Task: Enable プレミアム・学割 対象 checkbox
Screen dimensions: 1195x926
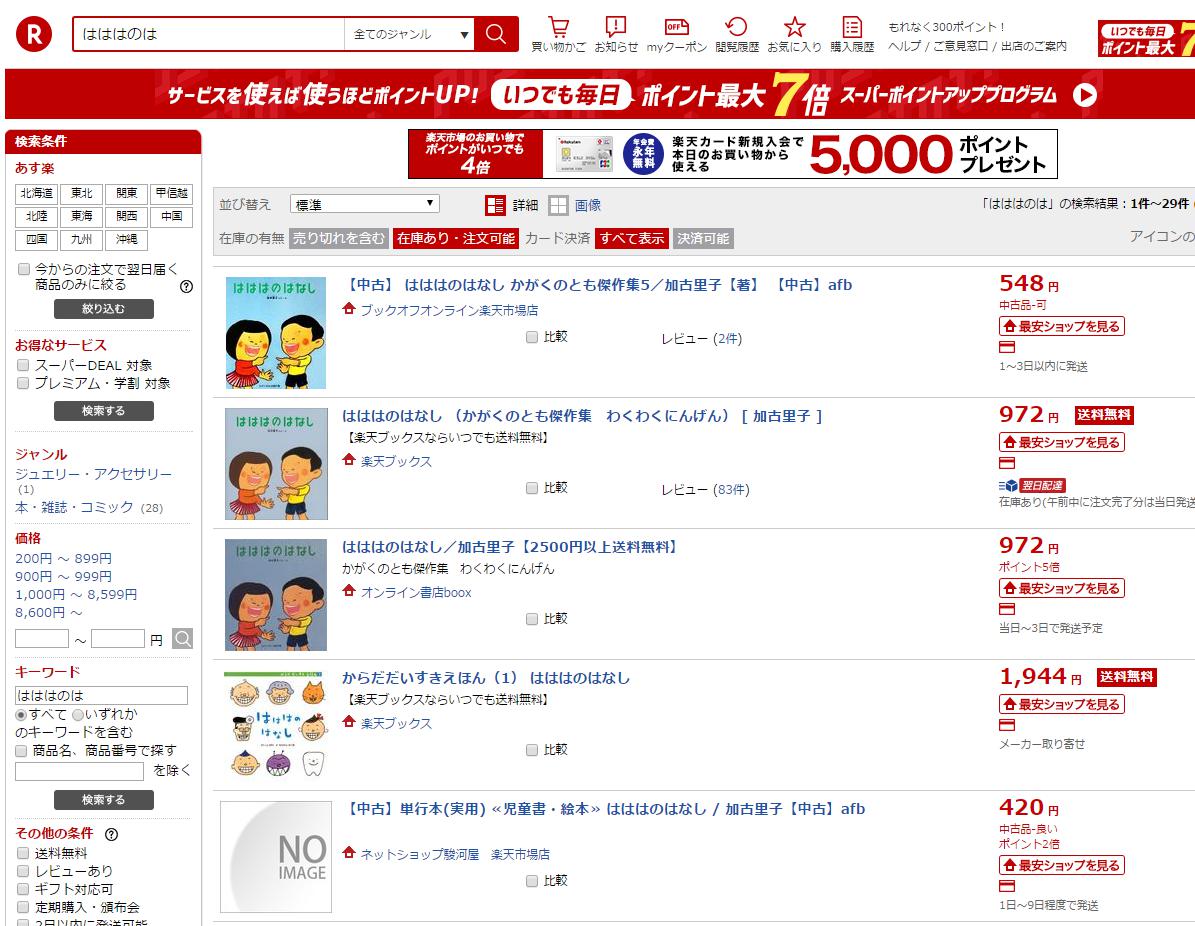Action: 23,383
